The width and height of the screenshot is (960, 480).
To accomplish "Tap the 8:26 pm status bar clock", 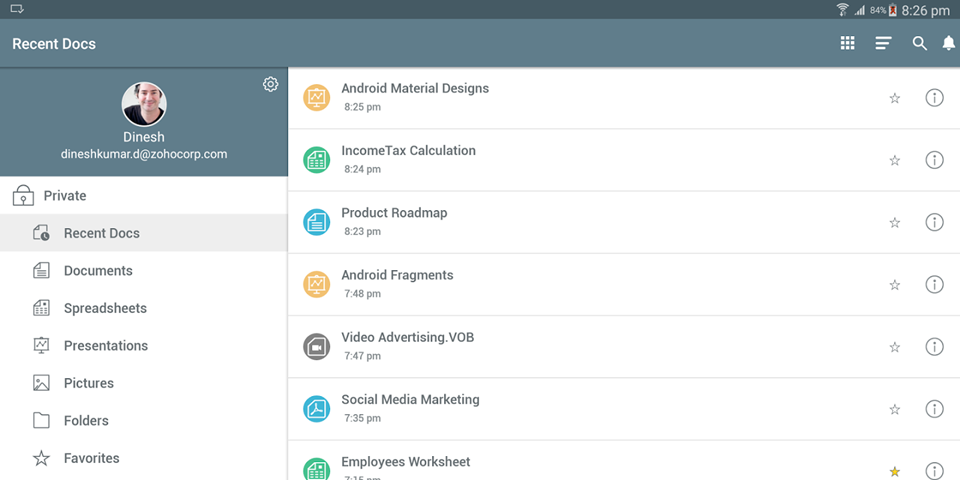I will tap(926, 10).
